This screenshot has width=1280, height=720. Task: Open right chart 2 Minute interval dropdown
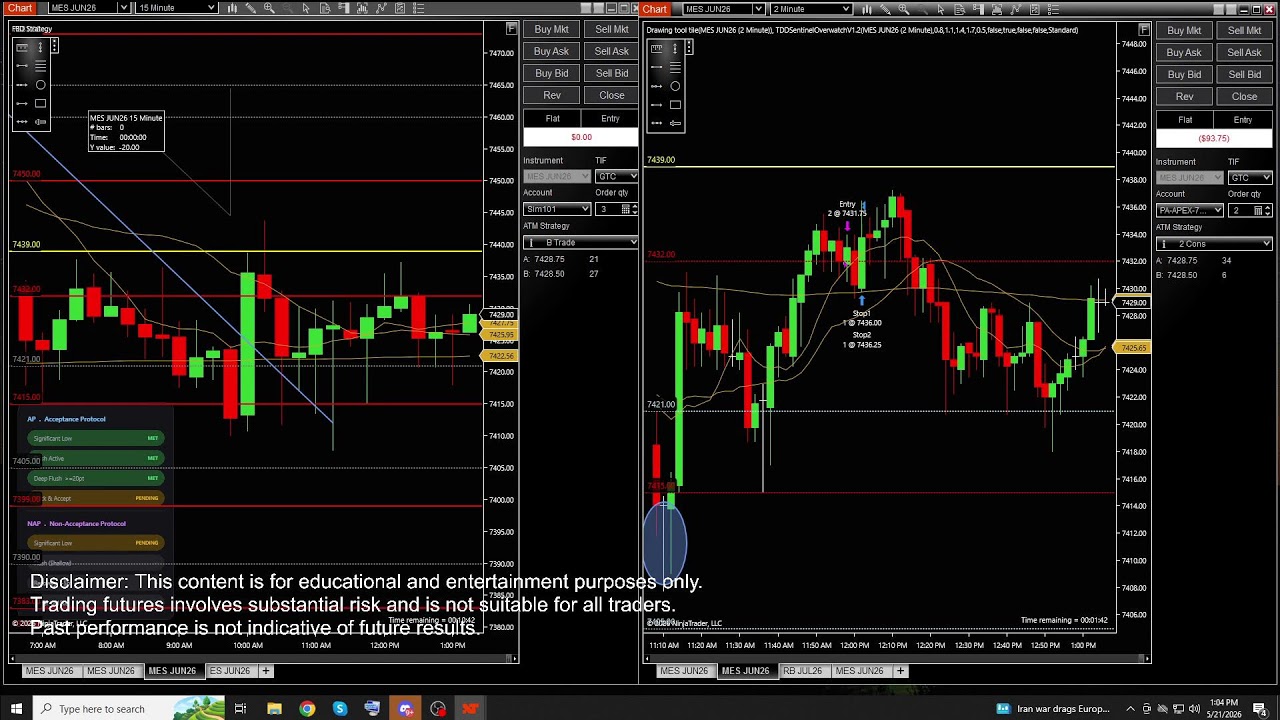coord(810,9)
